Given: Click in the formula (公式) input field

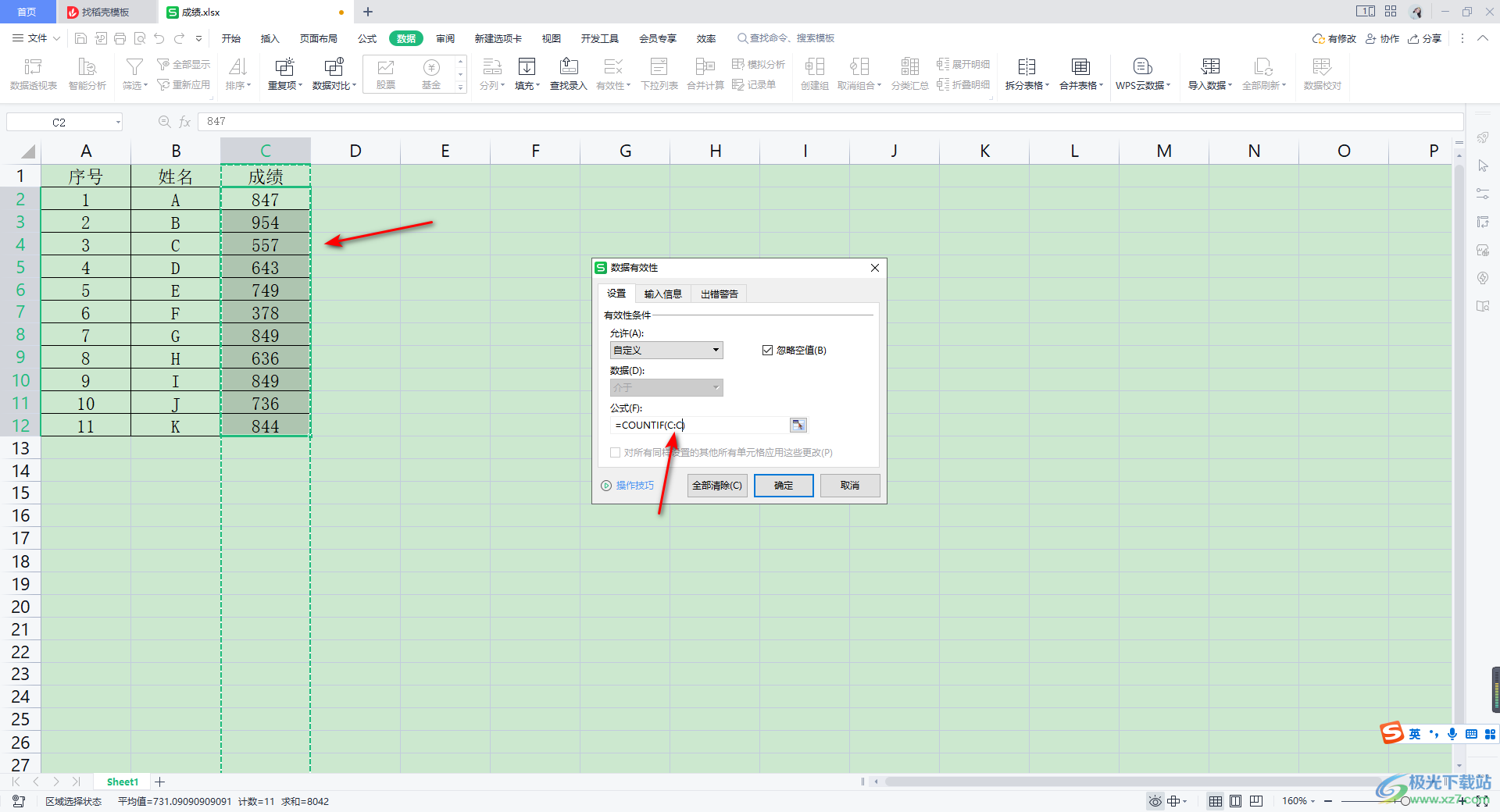Looking at the screenshot, I should [x=700, y=425].
